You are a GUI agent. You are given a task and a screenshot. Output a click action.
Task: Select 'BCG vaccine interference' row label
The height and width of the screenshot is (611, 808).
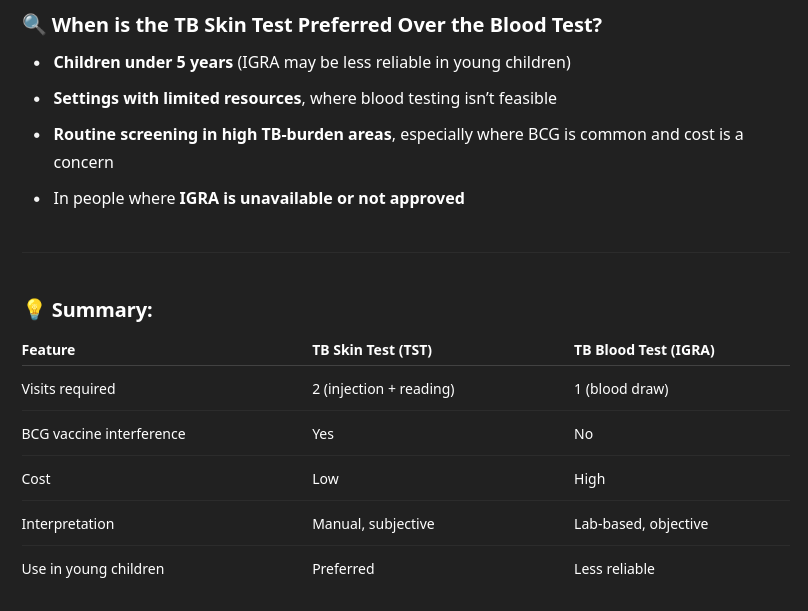(x=104, y=434)
